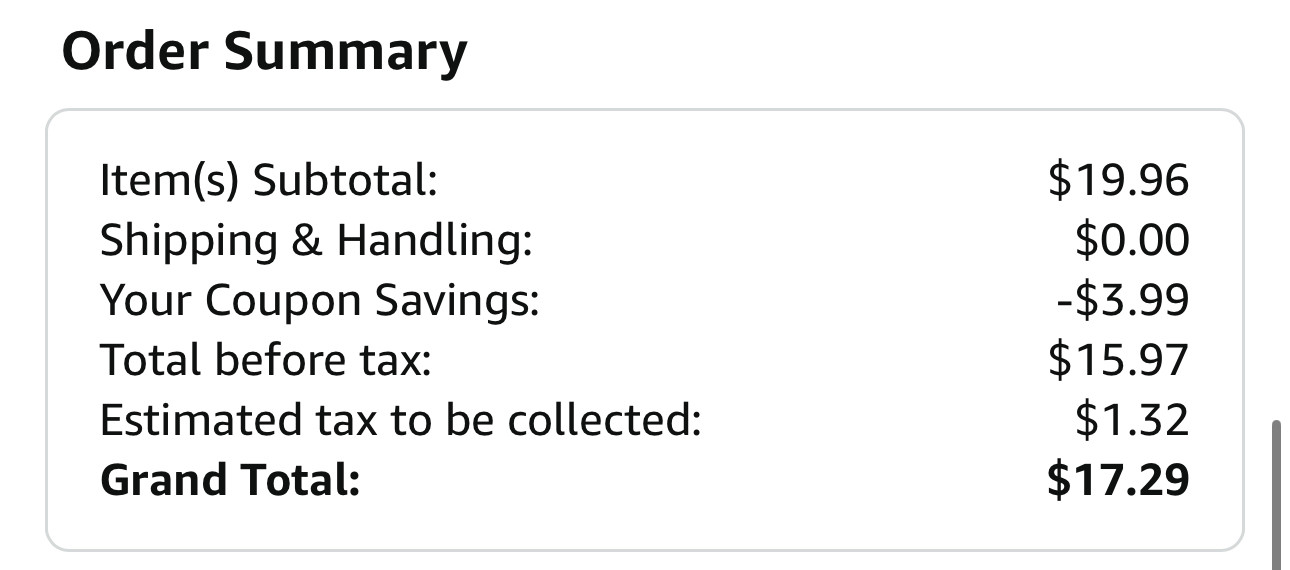The image size is (1290, 570).
Task: Click the word Handling in the shipping row
Action: point(434,241)
